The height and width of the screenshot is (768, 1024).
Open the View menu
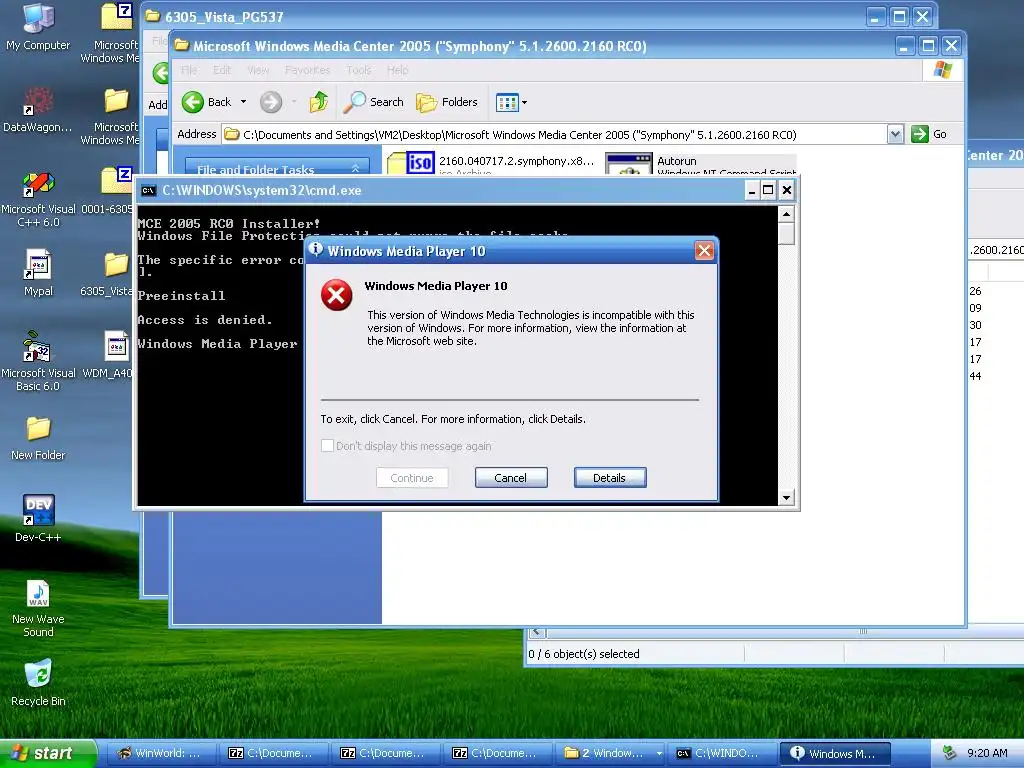tap(258, 70)
